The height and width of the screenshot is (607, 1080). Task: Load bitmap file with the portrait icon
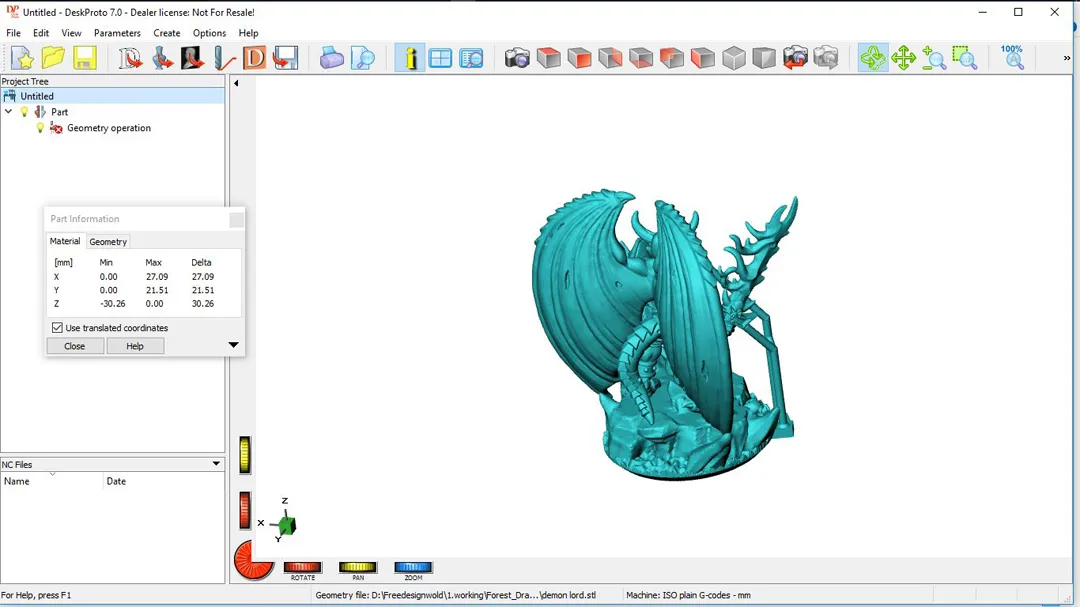point(192,58)
